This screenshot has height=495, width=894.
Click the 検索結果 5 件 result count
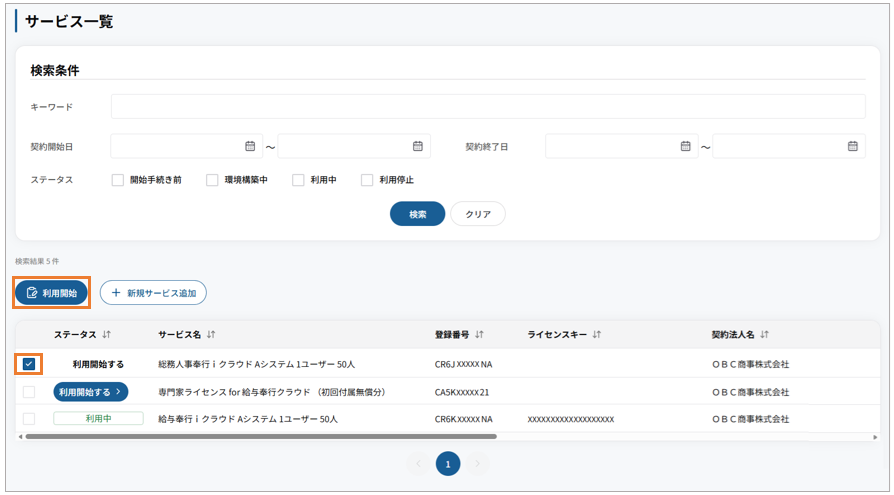(37, 261)
